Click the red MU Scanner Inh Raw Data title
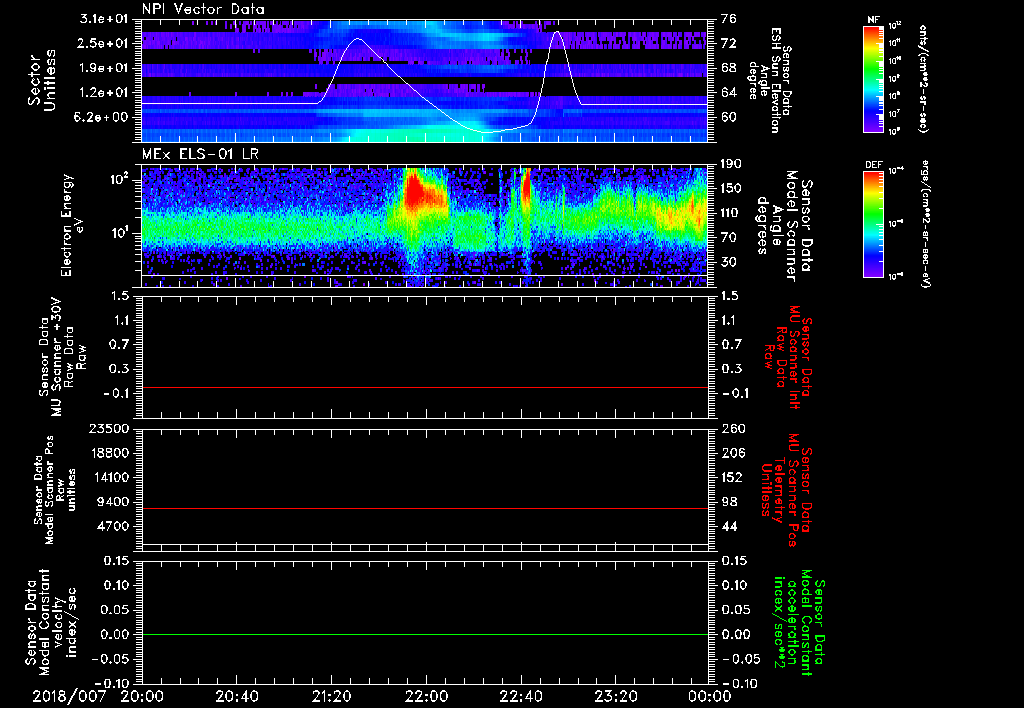1024x708 pixels. (x=787, y=357)
